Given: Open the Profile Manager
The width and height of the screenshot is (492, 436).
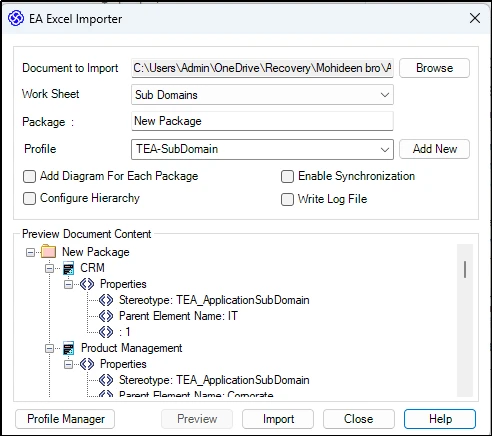Looking at the screenshot, I should click(x=65, y=419).
